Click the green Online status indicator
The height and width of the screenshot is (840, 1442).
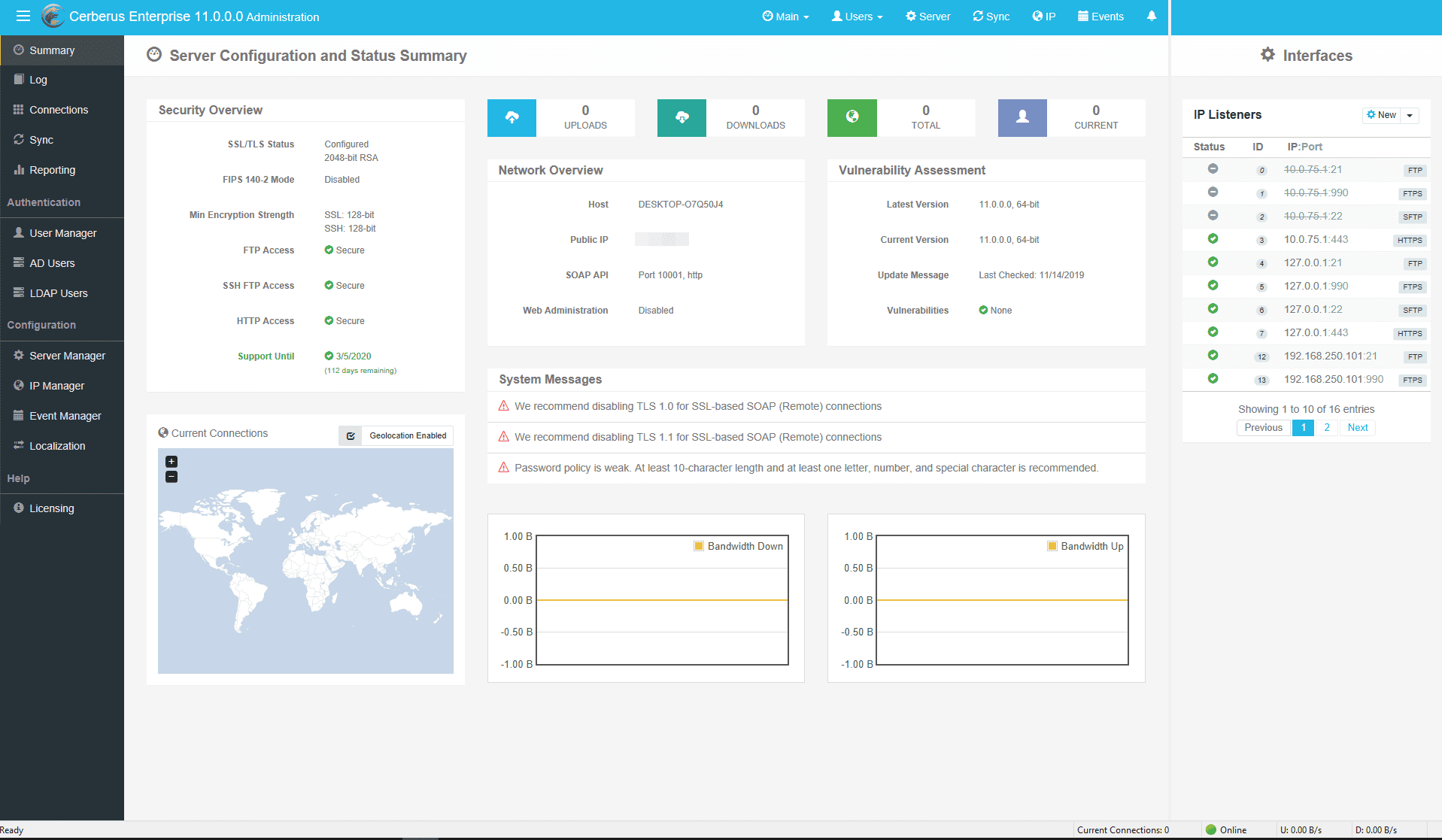[1211, 830]
